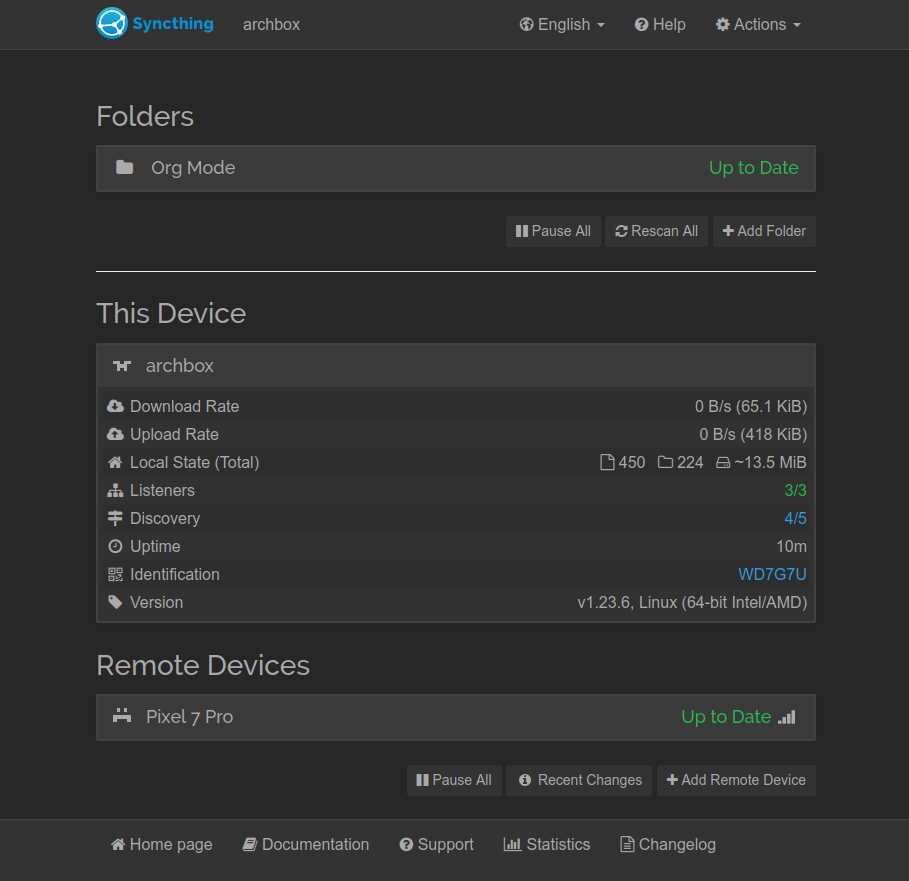
Task: Click the Pixel 7 Pro device icon
Action: point(122,716)
